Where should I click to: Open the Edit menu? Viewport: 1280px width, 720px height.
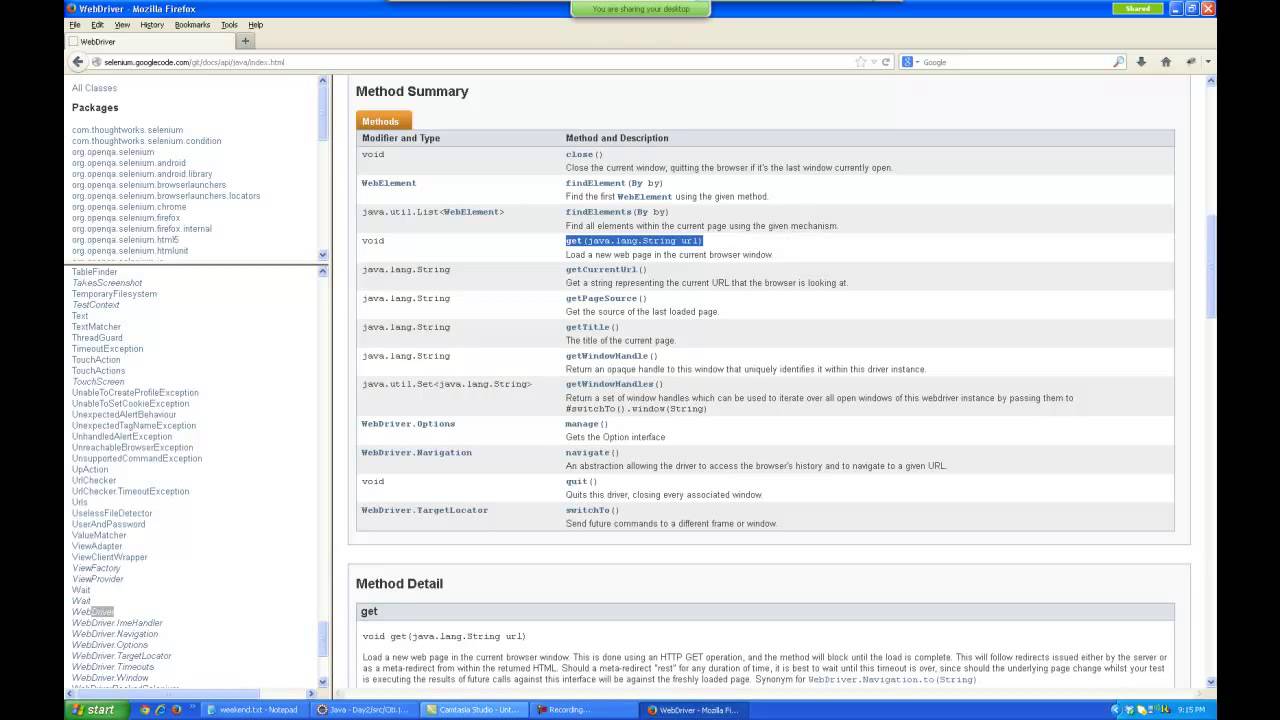[97, 25]
